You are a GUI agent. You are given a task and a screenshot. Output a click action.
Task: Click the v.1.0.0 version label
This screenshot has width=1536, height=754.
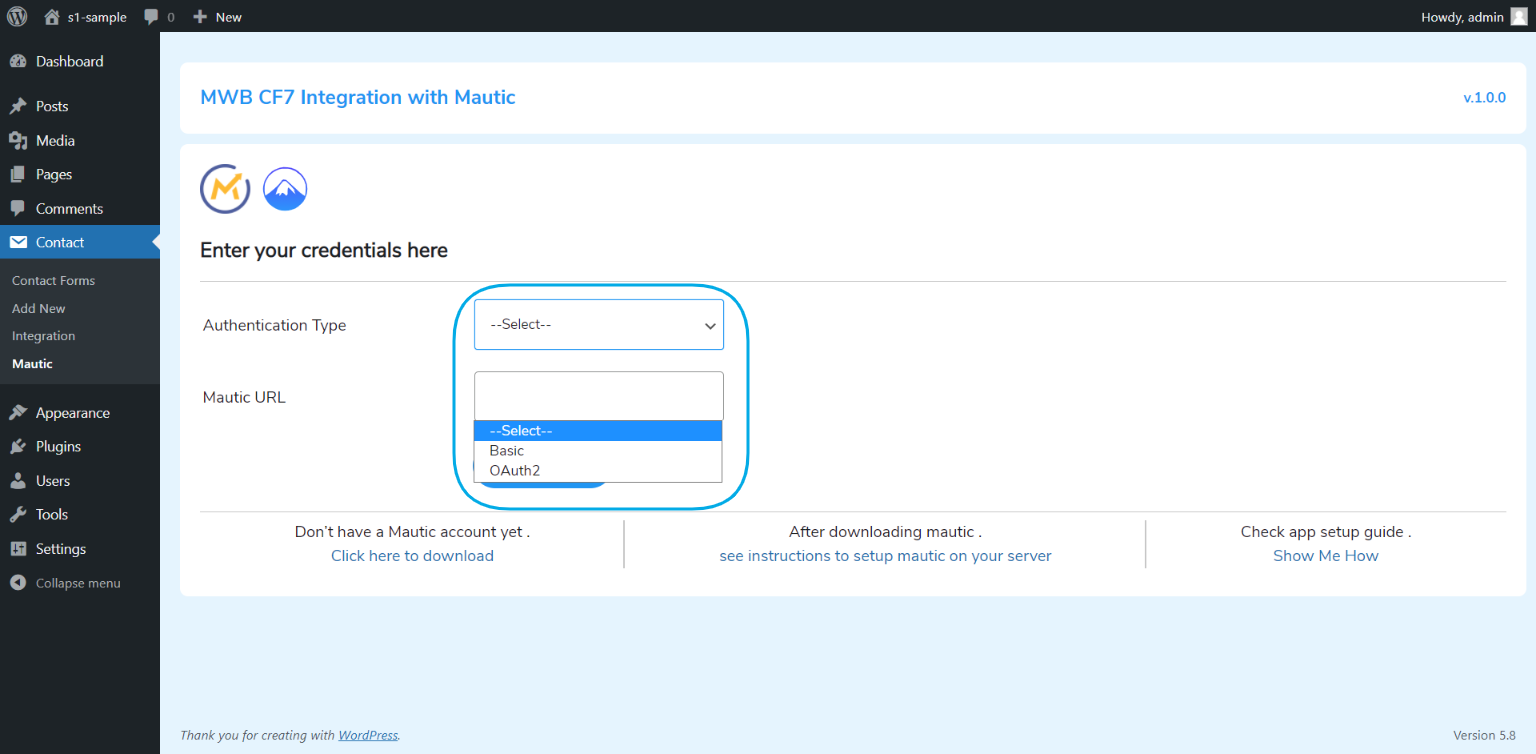click(x=1484, y=98)
